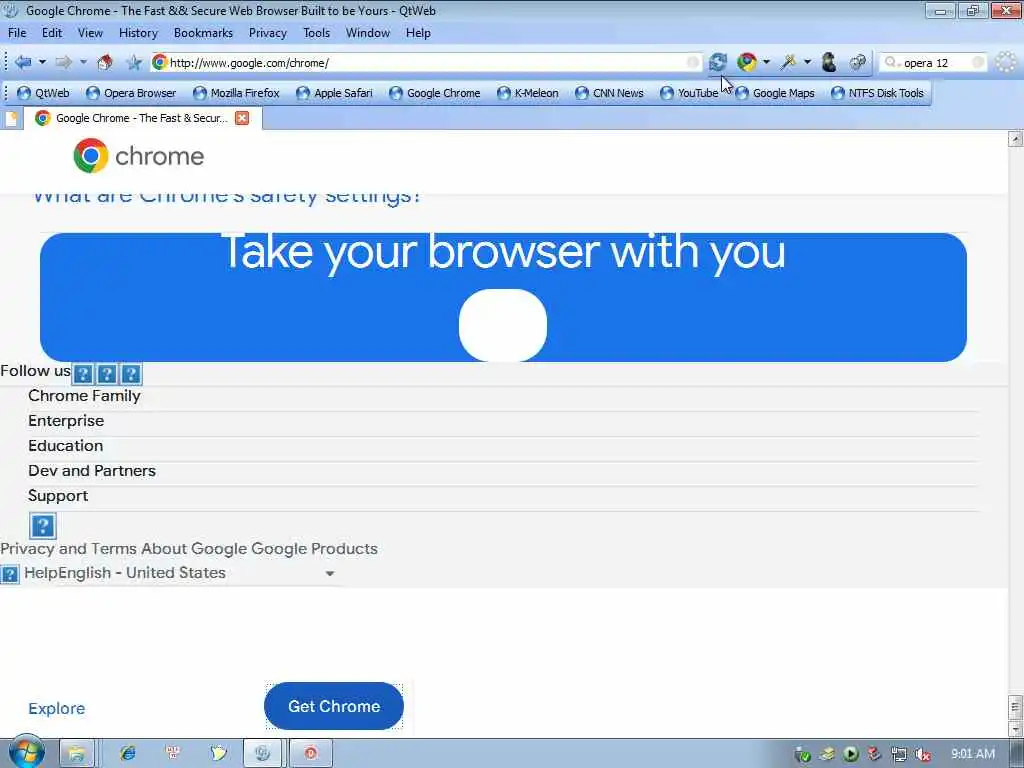Viewport: 1024px width, 768px height.
Task: Clear the search box with its round button
Action: click(x=978, y=63)
